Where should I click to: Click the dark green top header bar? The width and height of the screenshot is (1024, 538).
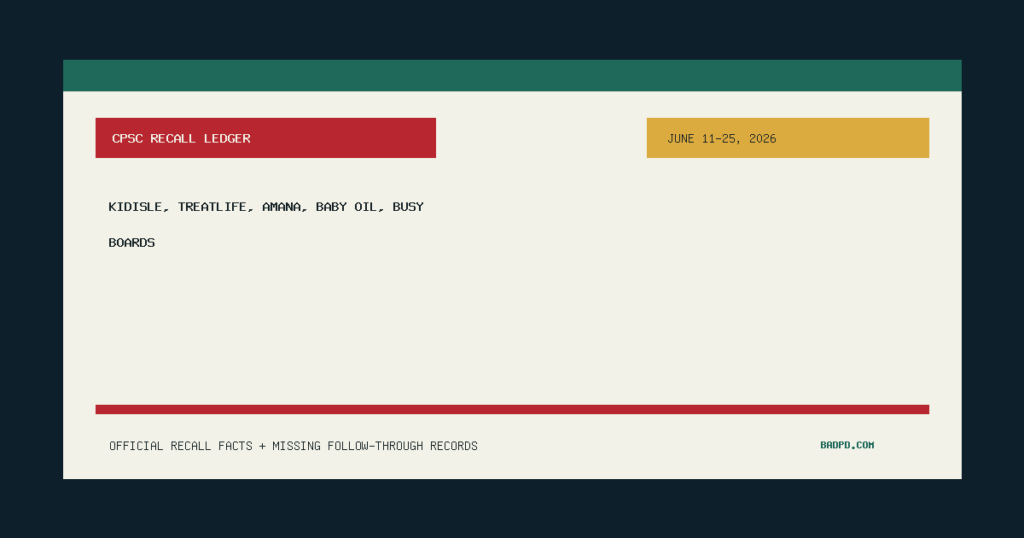(x=512, y=75)
